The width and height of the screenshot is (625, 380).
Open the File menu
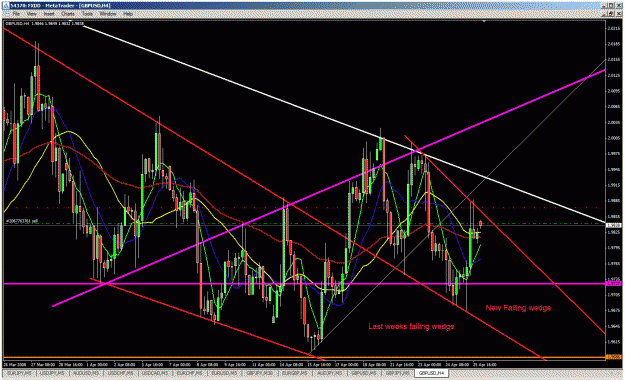pos(16,14)
